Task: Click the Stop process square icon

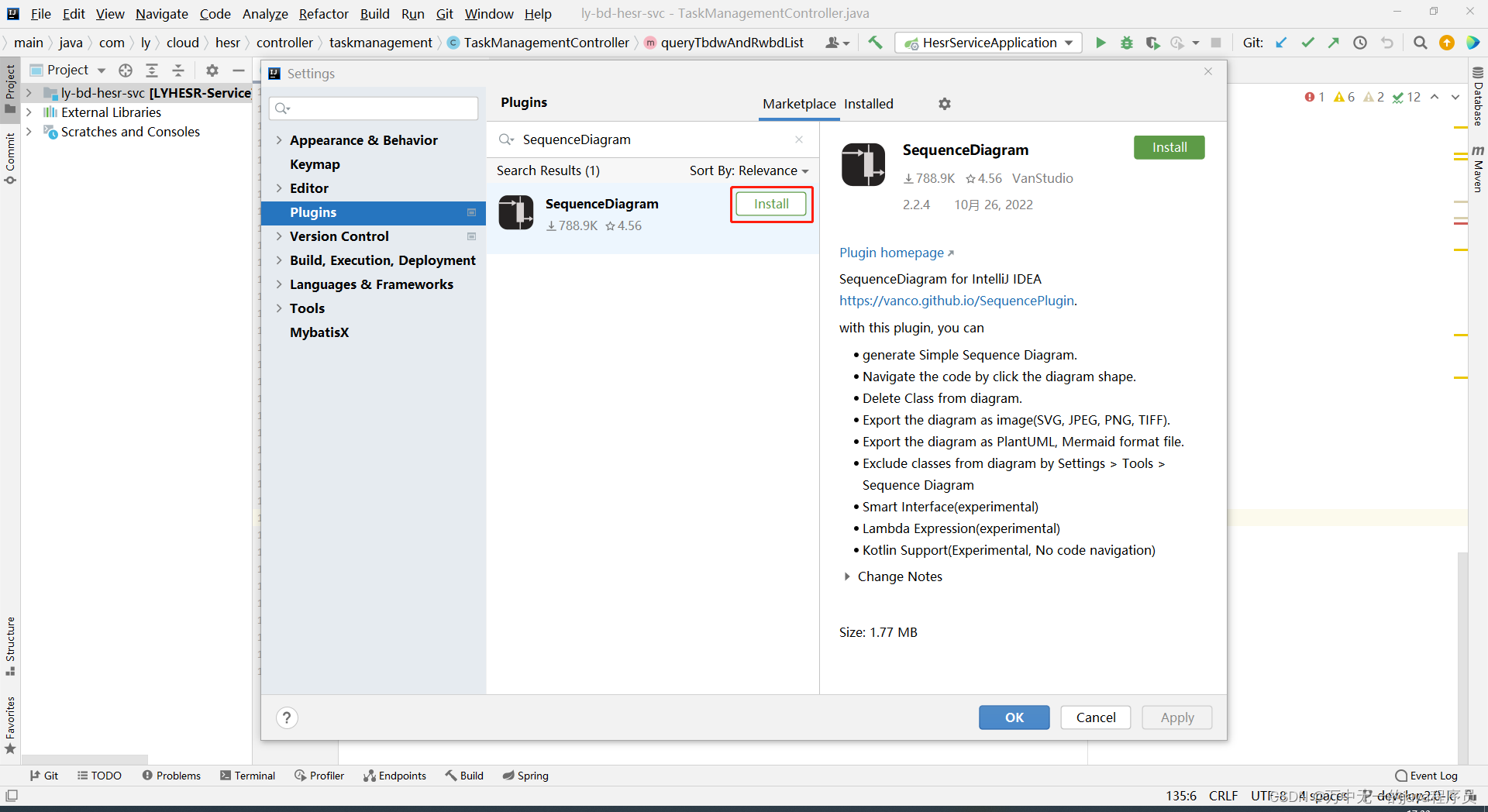Action: point(1216,43)
